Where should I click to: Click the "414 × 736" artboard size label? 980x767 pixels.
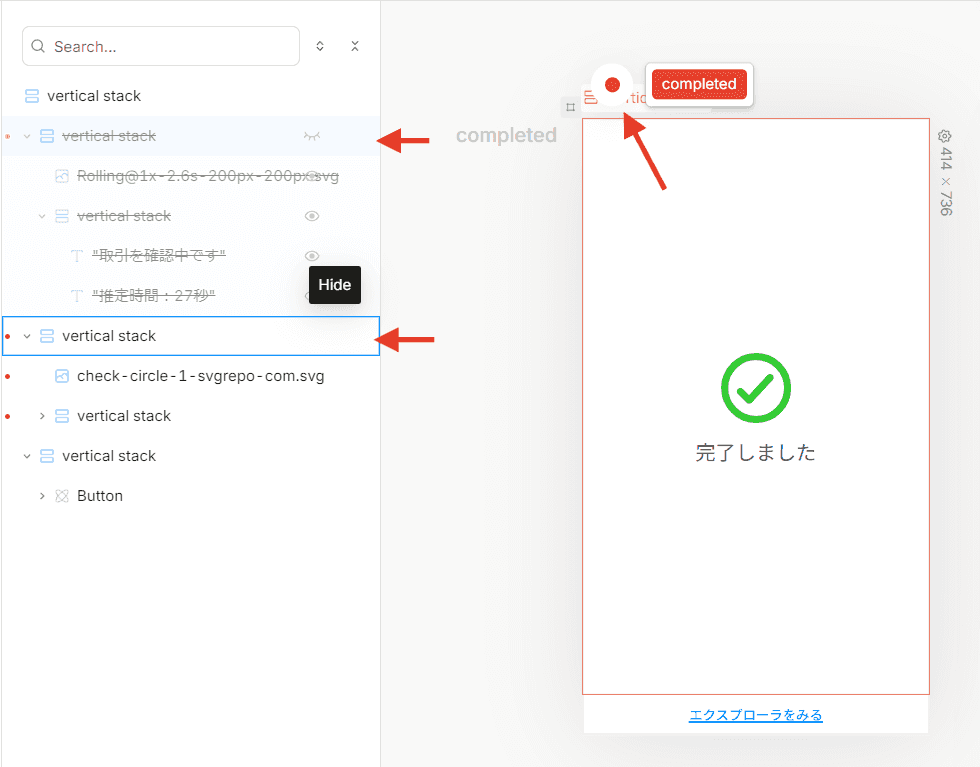tap(946, 182)
